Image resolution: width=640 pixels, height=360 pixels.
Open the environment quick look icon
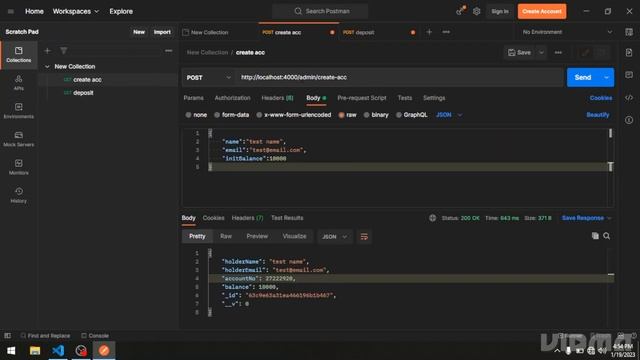click(629, 32)
